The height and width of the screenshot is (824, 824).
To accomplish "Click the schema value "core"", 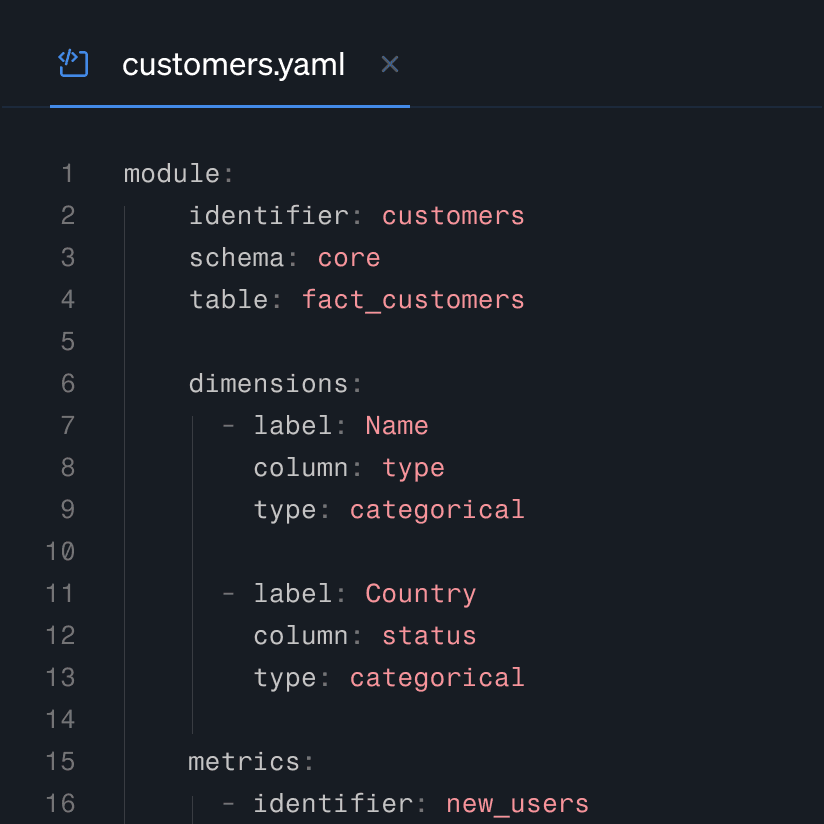I will coord(348,257).
